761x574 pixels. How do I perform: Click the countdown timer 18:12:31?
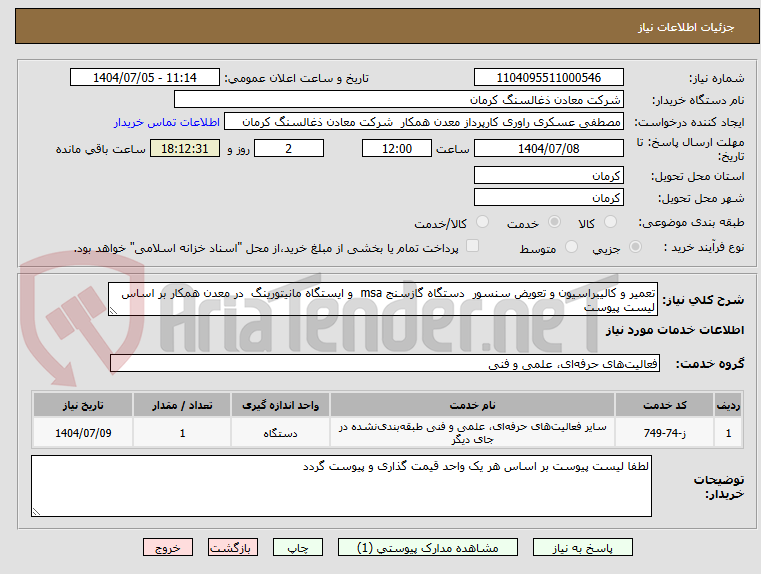coord(185,148)
